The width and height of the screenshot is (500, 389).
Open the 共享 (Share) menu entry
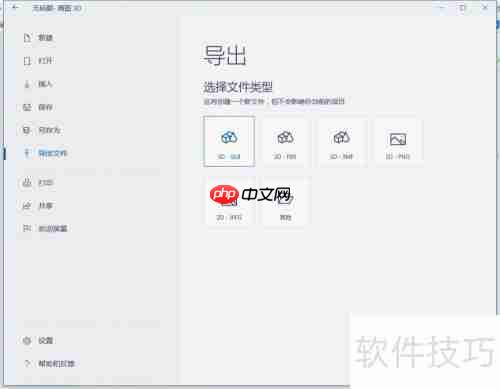click(38, 206)
